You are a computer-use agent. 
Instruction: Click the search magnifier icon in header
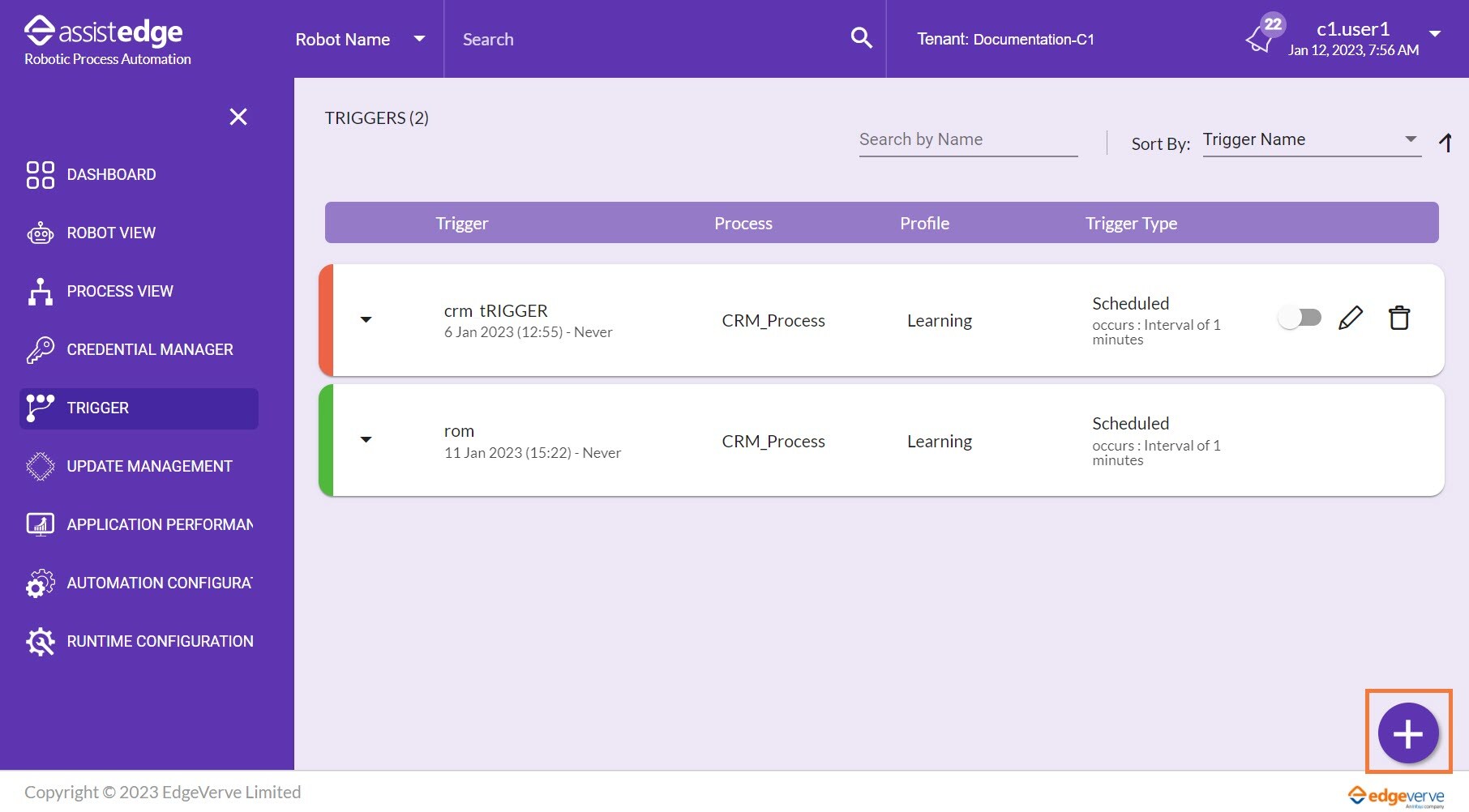[x=861, y=38]
